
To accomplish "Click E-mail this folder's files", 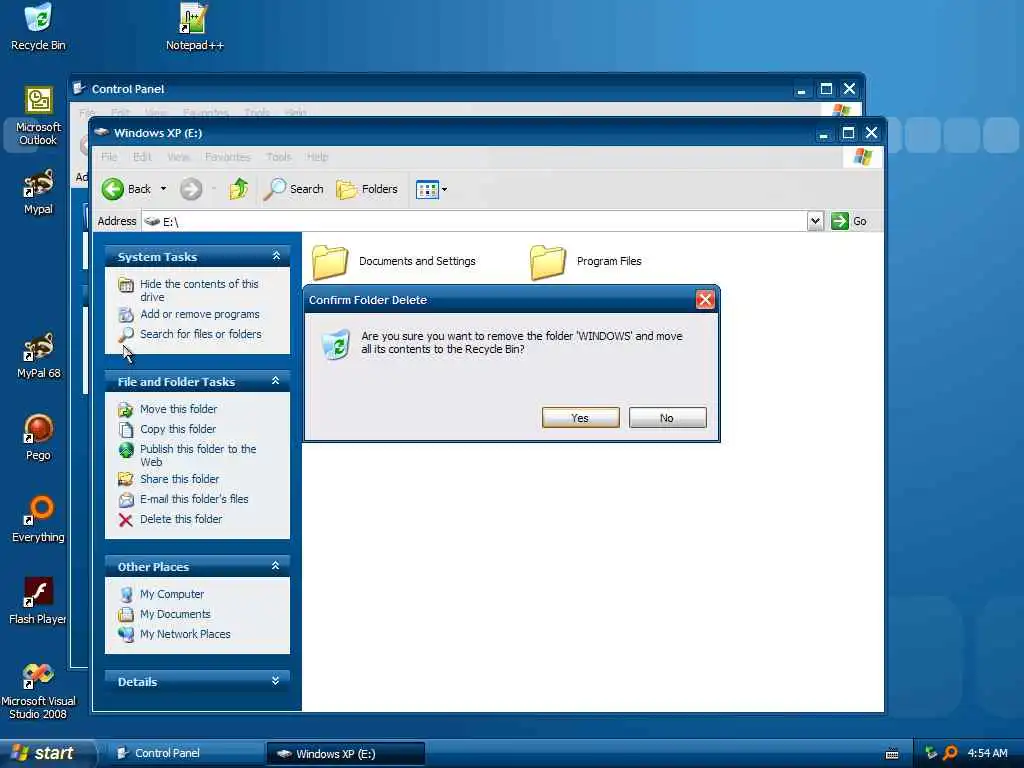I will (x=184, y=500).
